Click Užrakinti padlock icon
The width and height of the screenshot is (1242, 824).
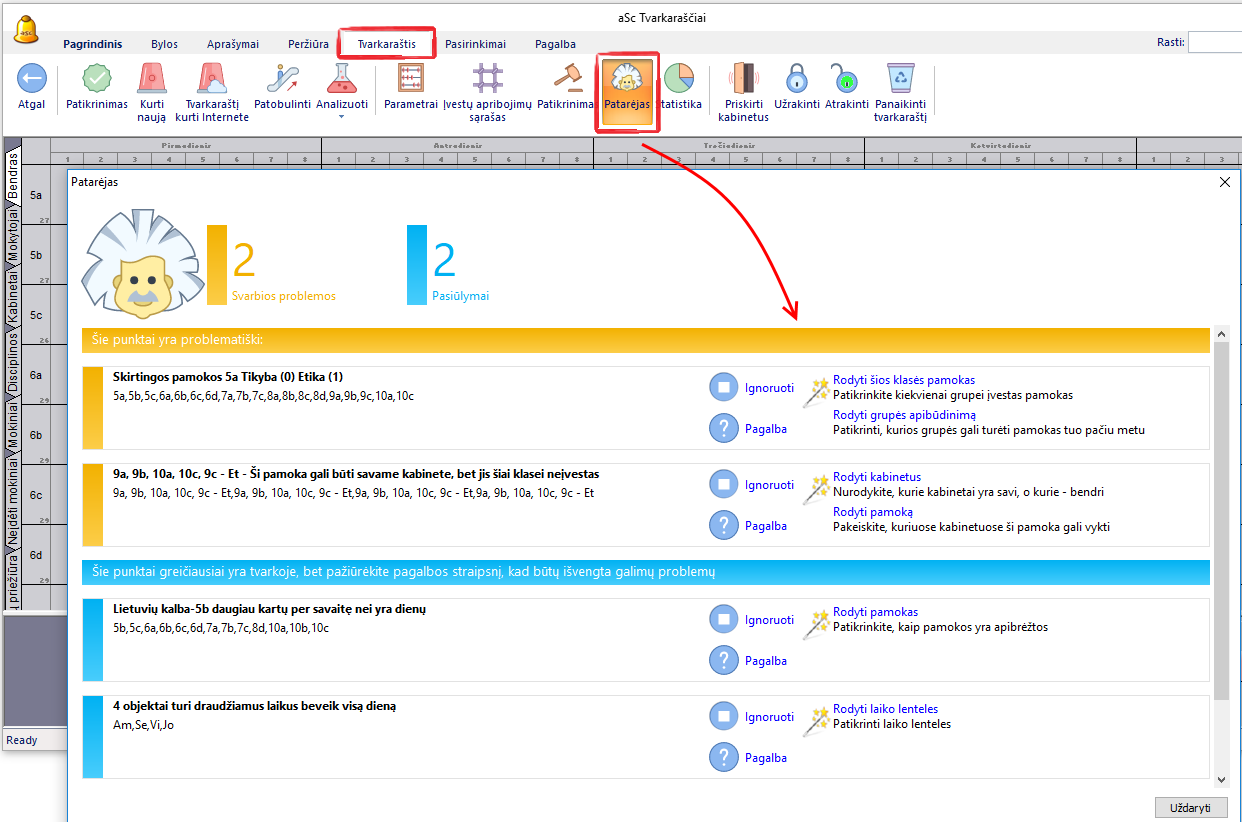pyautogui.click(x=796, y=79)
